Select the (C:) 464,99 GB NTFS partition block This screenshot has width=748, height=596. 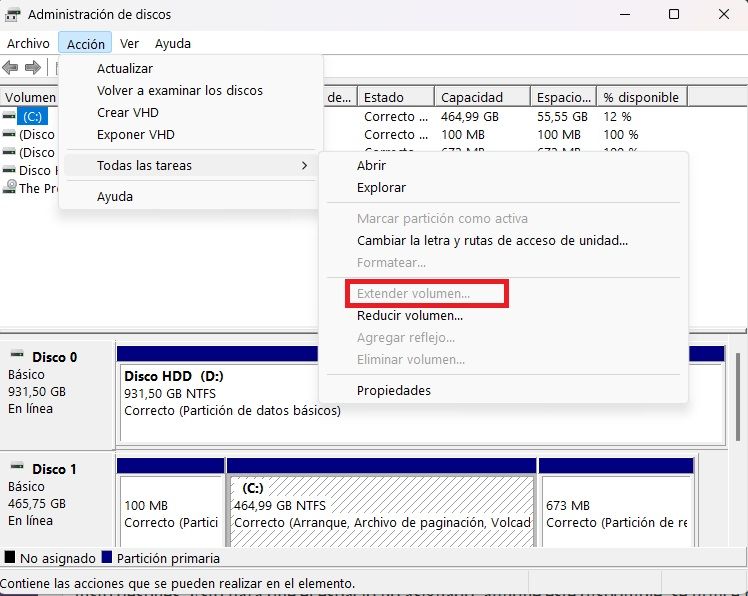tap(382, 511)
